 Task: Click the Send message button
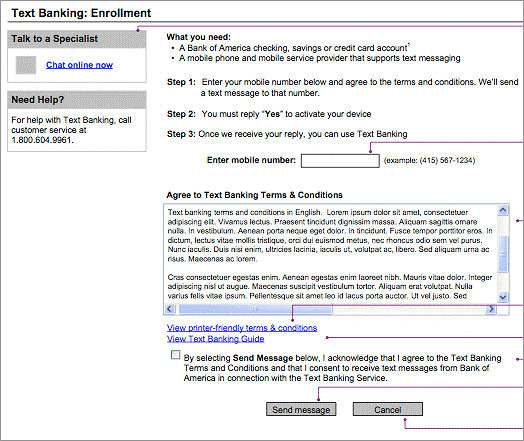tap(301, 409)
